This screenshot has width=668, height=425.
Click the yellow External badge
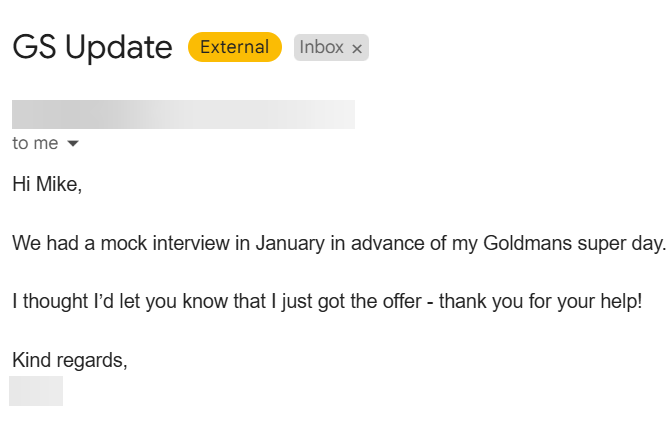click(x=234, y=47)
